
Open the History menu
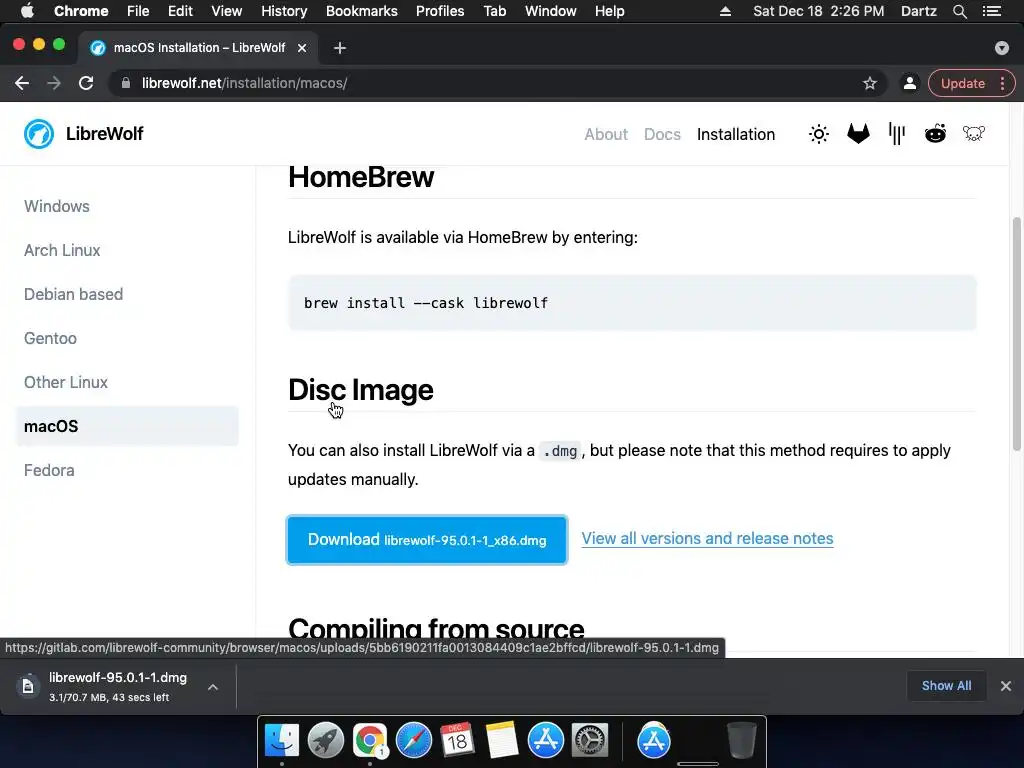[284, 11]
